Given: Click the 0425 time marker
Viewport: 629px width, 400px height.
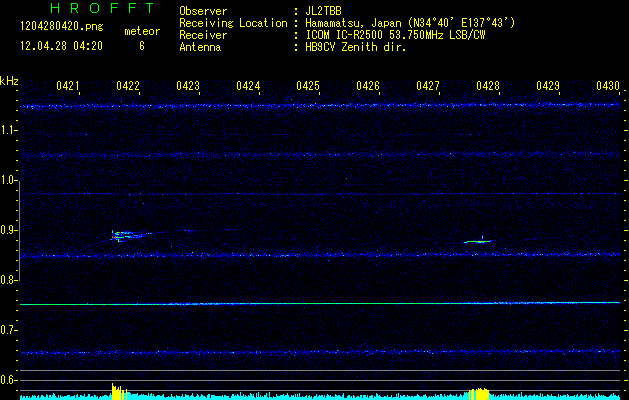Looking at the screenshot, I should (308, 87).
